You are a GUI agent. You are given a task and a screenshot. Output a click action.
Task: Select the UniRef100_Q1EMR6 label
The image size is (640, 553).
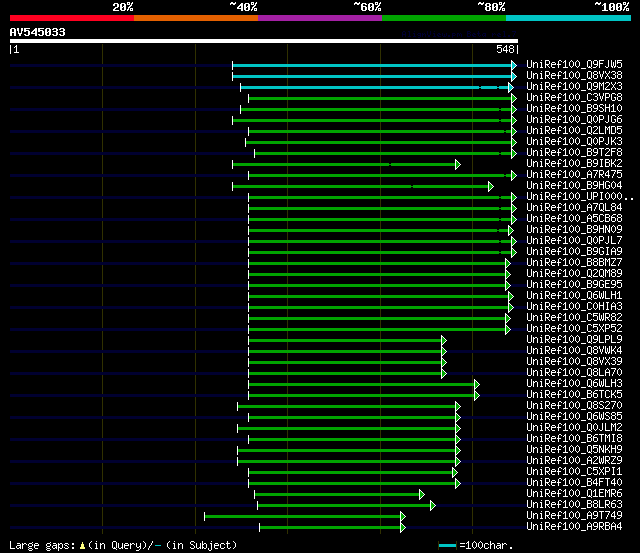point(574,494)
